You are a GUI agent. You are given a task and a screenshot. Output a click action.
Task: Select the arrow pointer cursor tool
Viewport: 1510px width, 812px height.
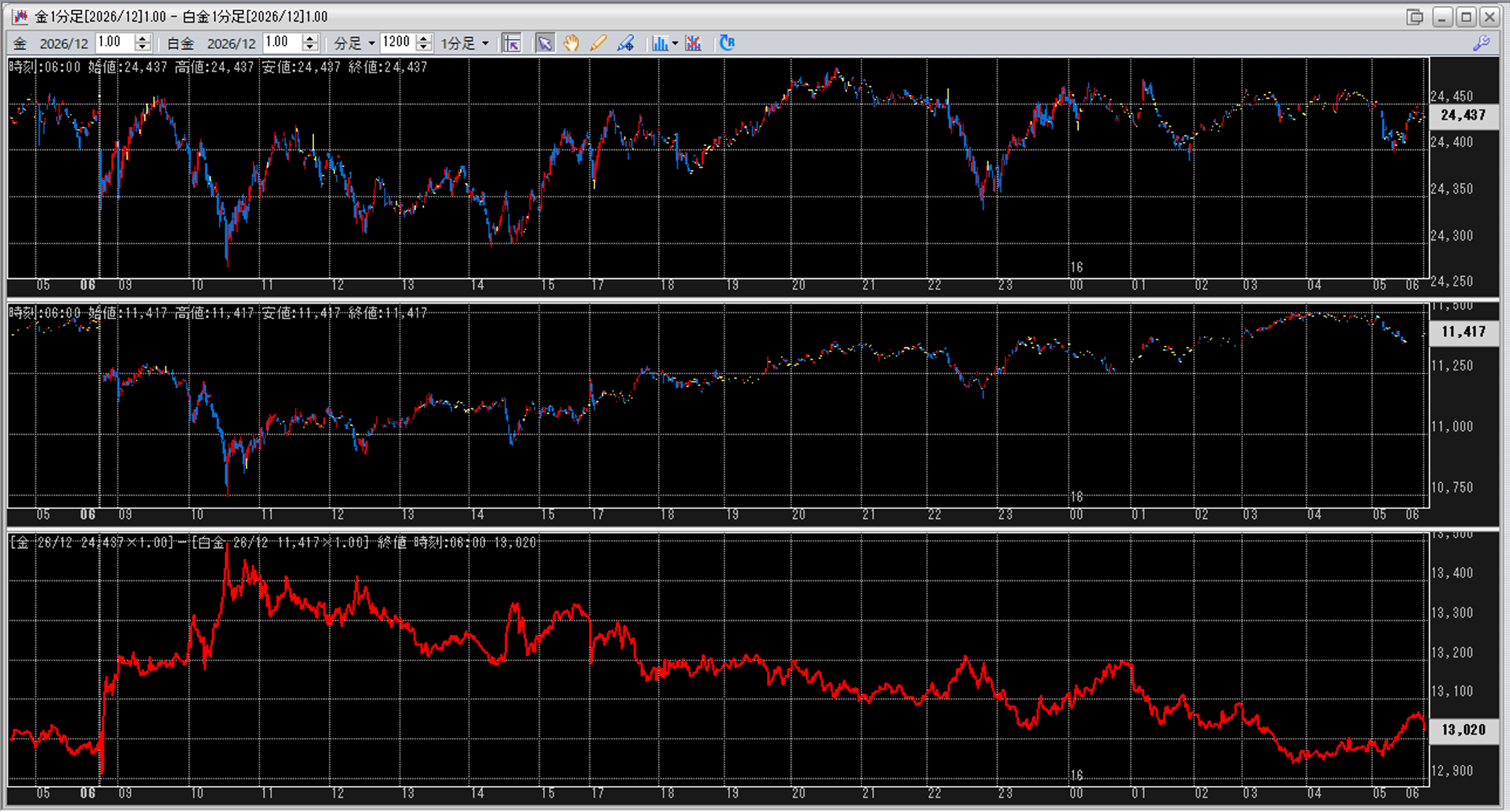pos(545,43)
